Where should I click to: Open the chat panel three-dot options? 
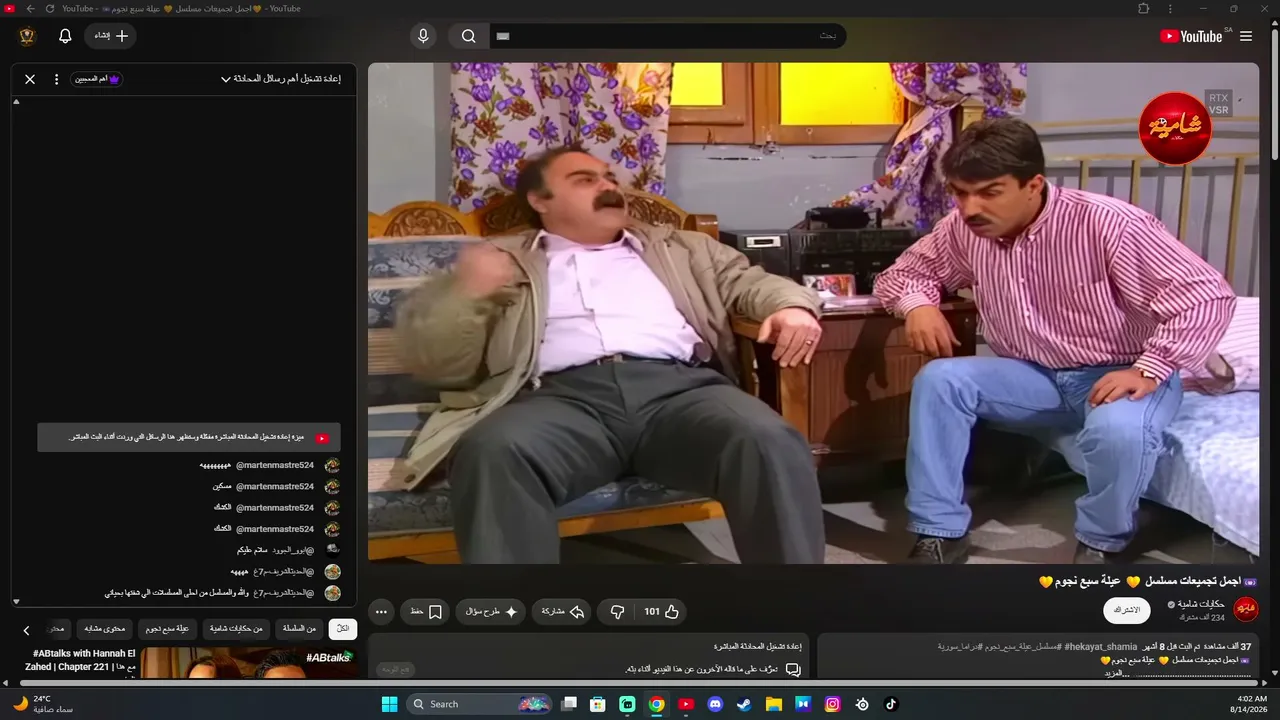[56, 79]
